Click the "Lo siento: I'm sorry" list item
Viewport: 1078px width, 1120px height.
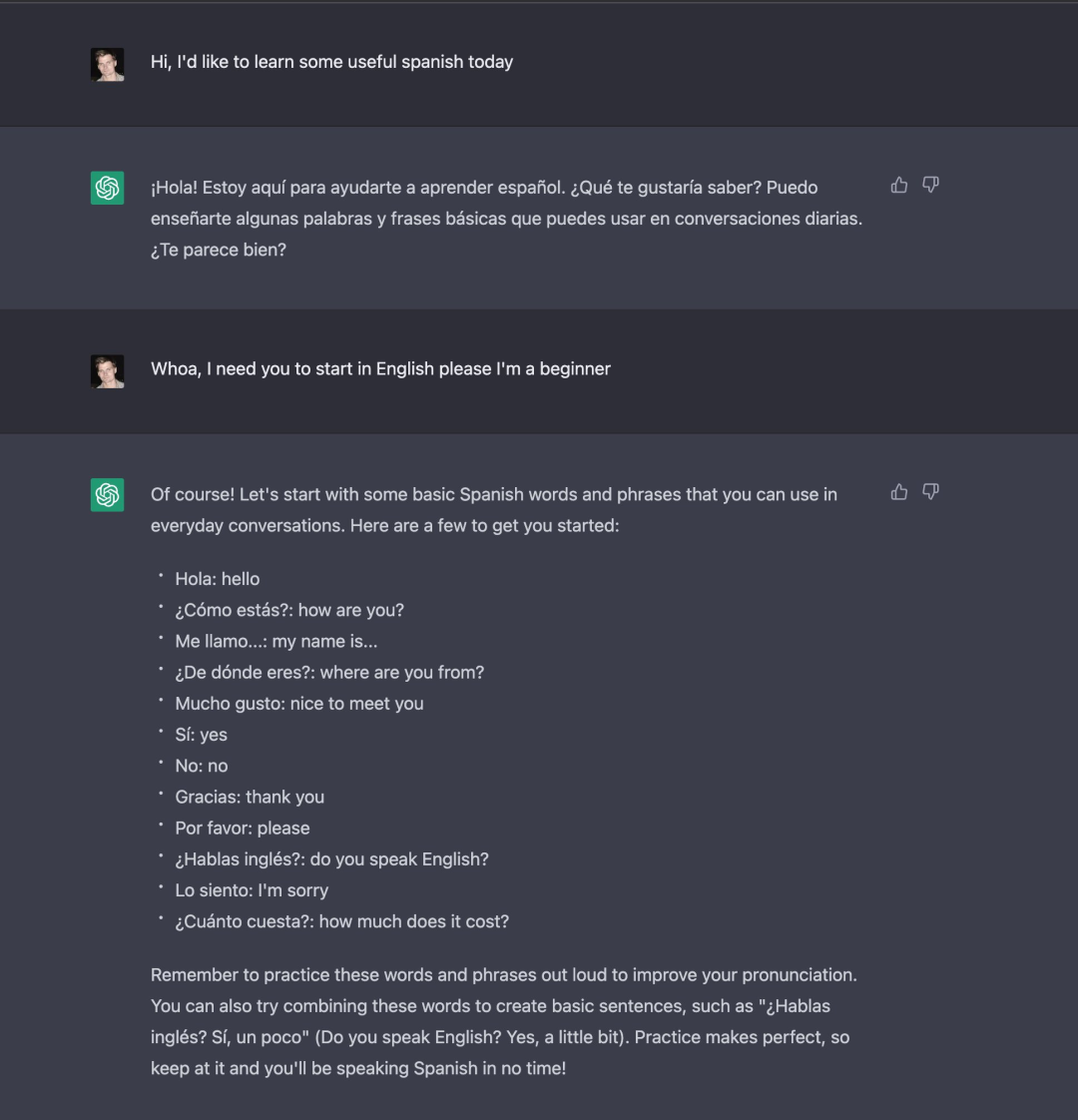pyautogui.click(x=252, y=890)
